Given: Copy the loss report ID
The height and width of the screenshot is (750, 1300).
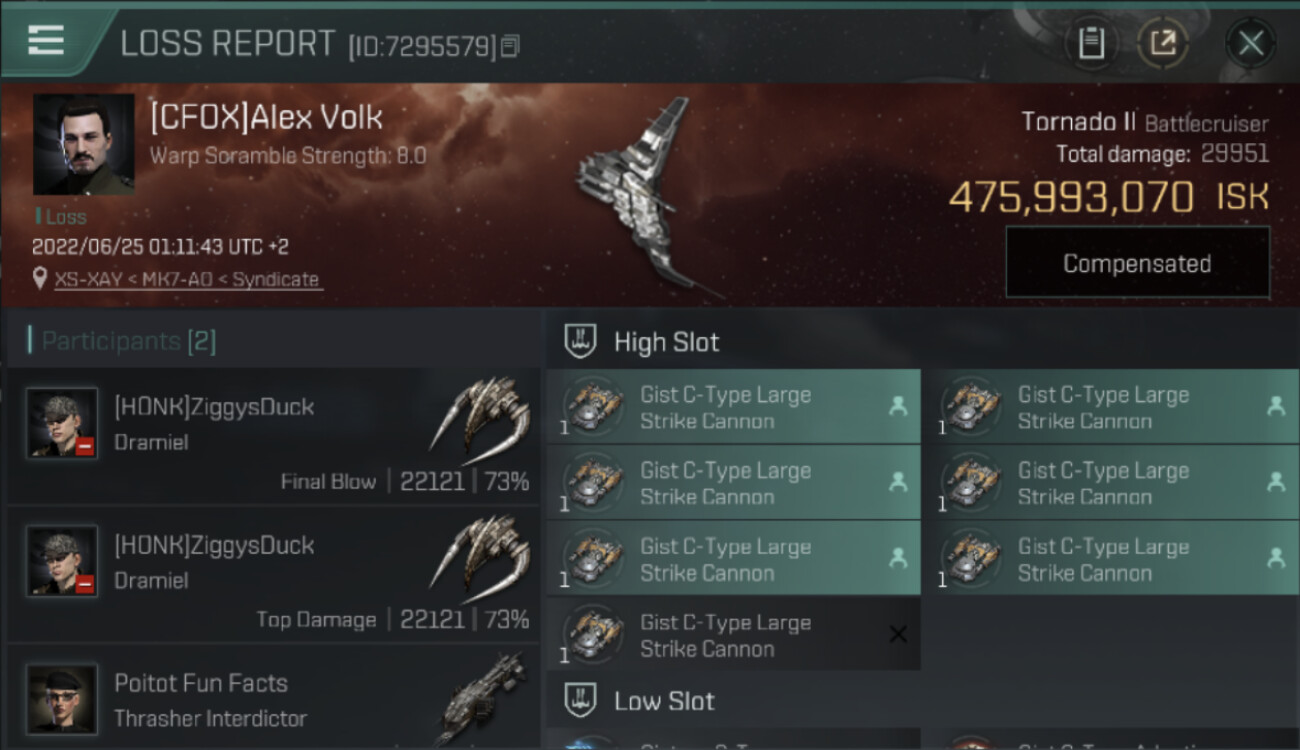Looking at the screenshot, I should [x=511, y=46].
